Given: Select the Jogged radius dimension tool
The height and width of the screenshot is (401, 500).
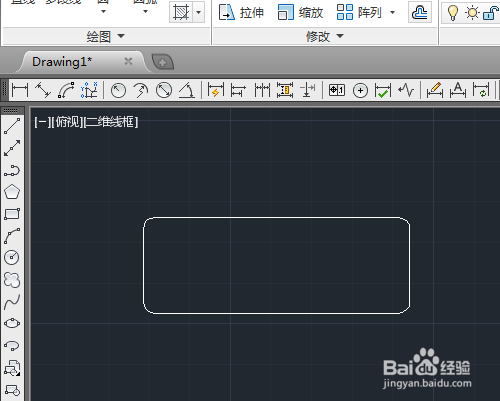Looking at the screenshot, I should click(x=141, y=90).
